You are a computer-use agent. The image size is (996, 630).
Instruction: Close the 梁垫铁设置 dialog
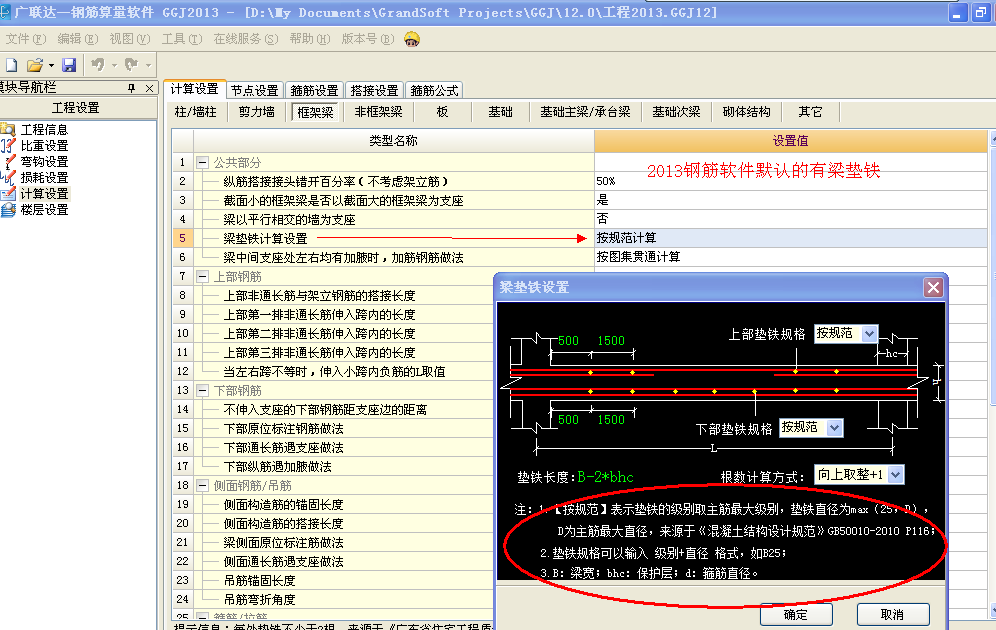pos(933,288)
